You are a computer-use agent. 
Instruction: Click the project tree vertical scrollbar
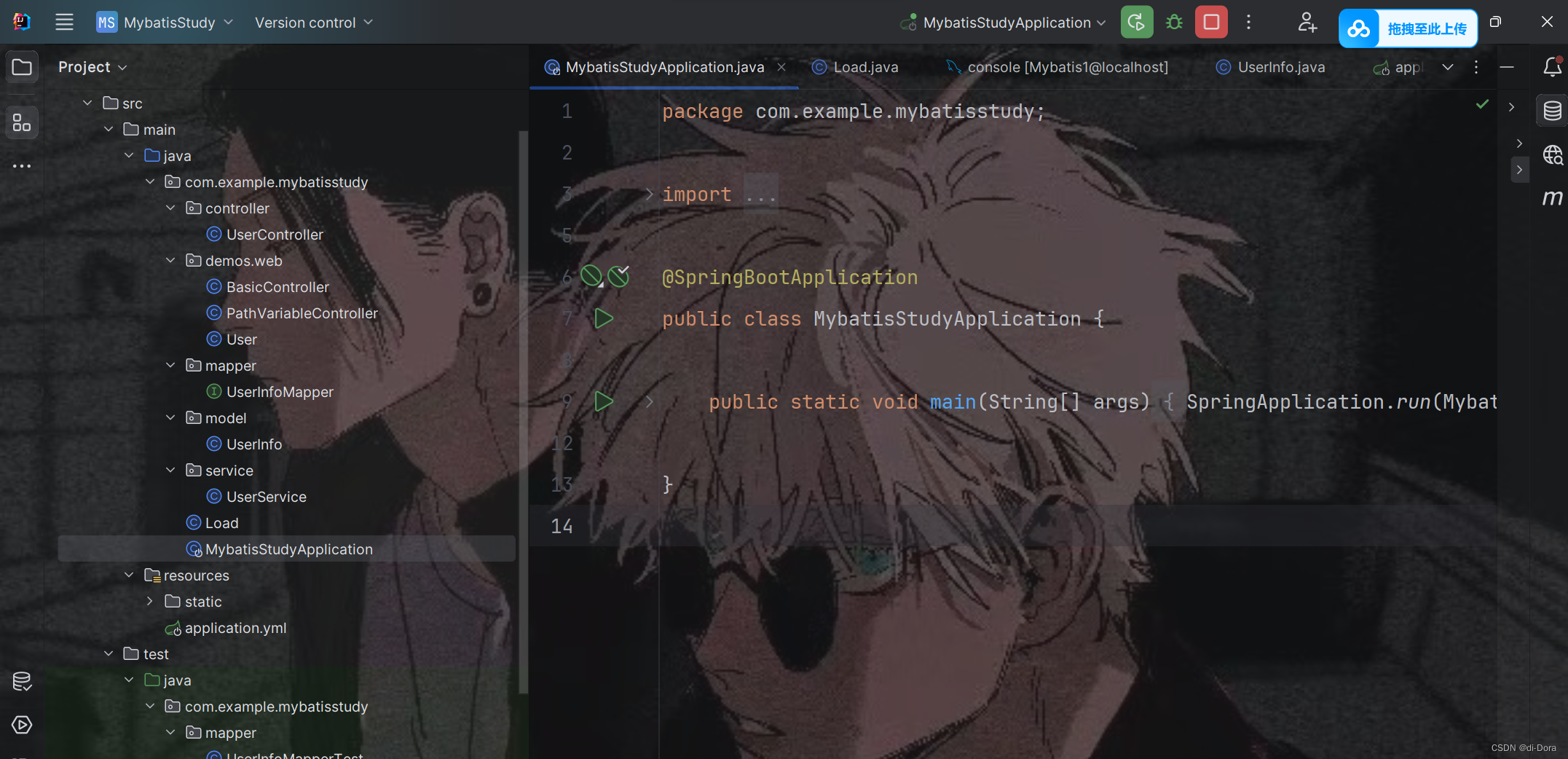(522, 412)
